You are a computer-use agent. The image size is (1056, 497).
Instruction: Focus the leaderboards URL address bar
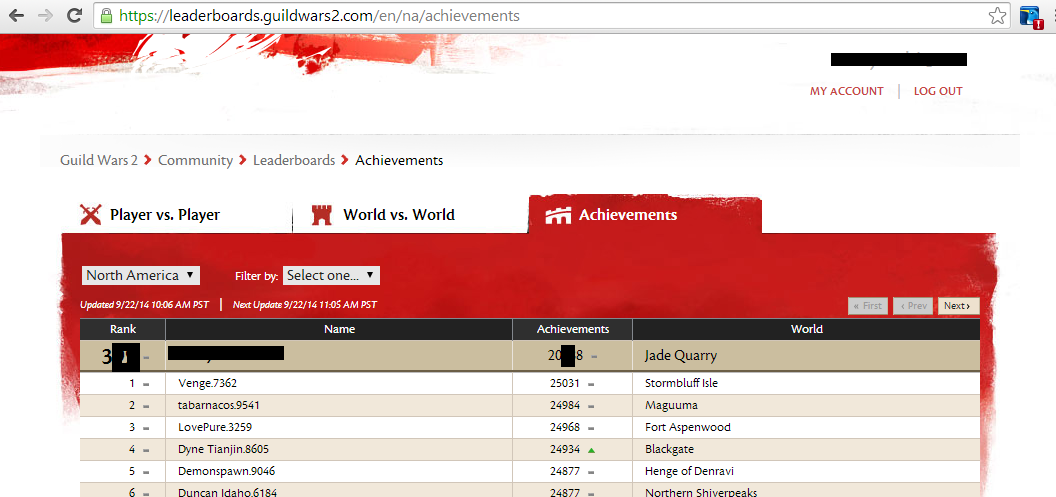click(552, 15)
